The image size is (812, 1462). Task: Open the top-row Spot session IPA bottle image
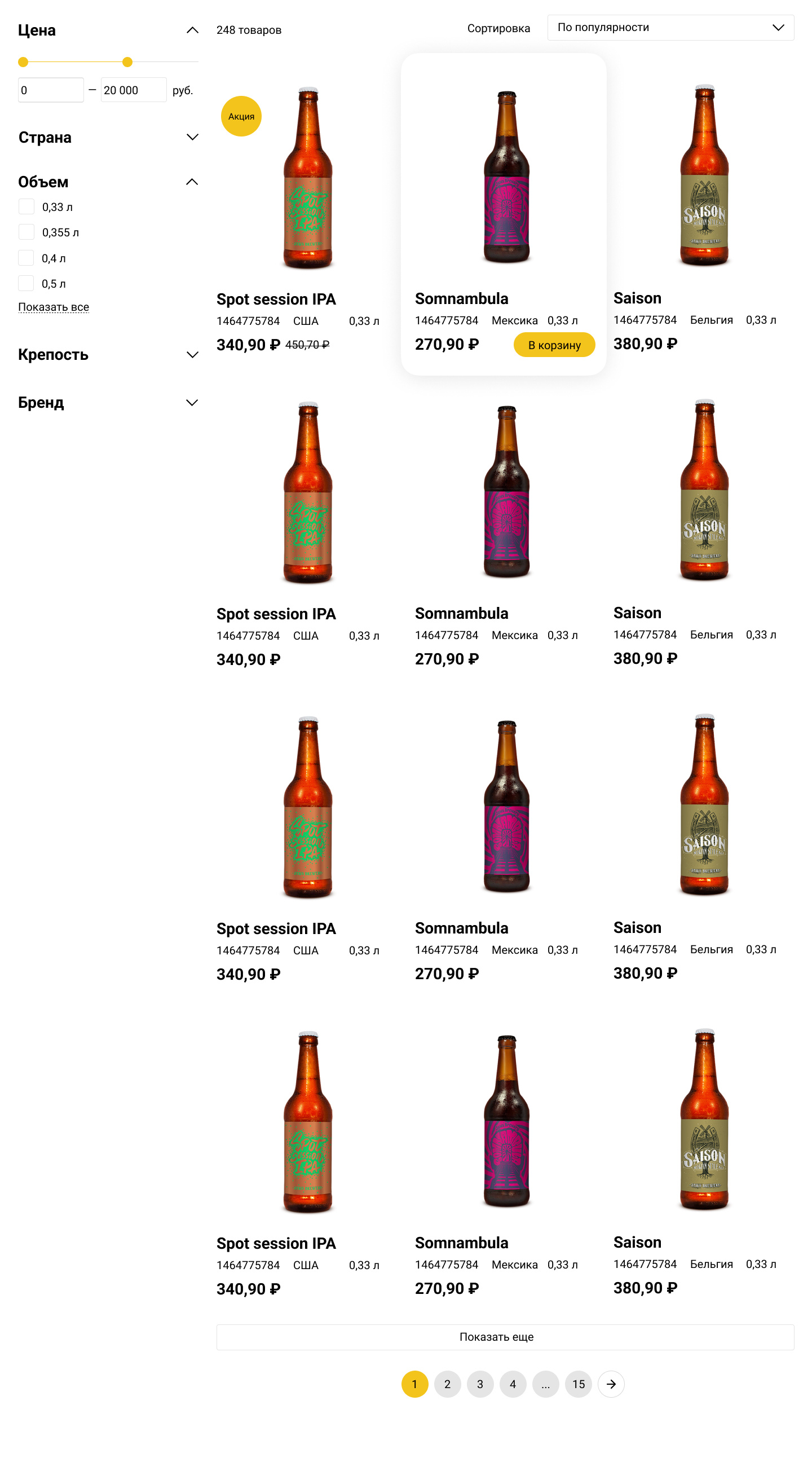click(307, 177)
